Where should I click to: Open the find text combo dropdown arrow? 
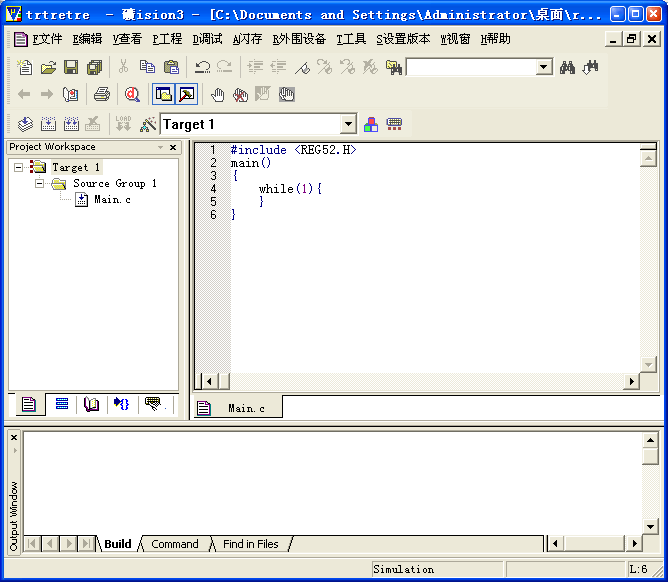point(544,67)
